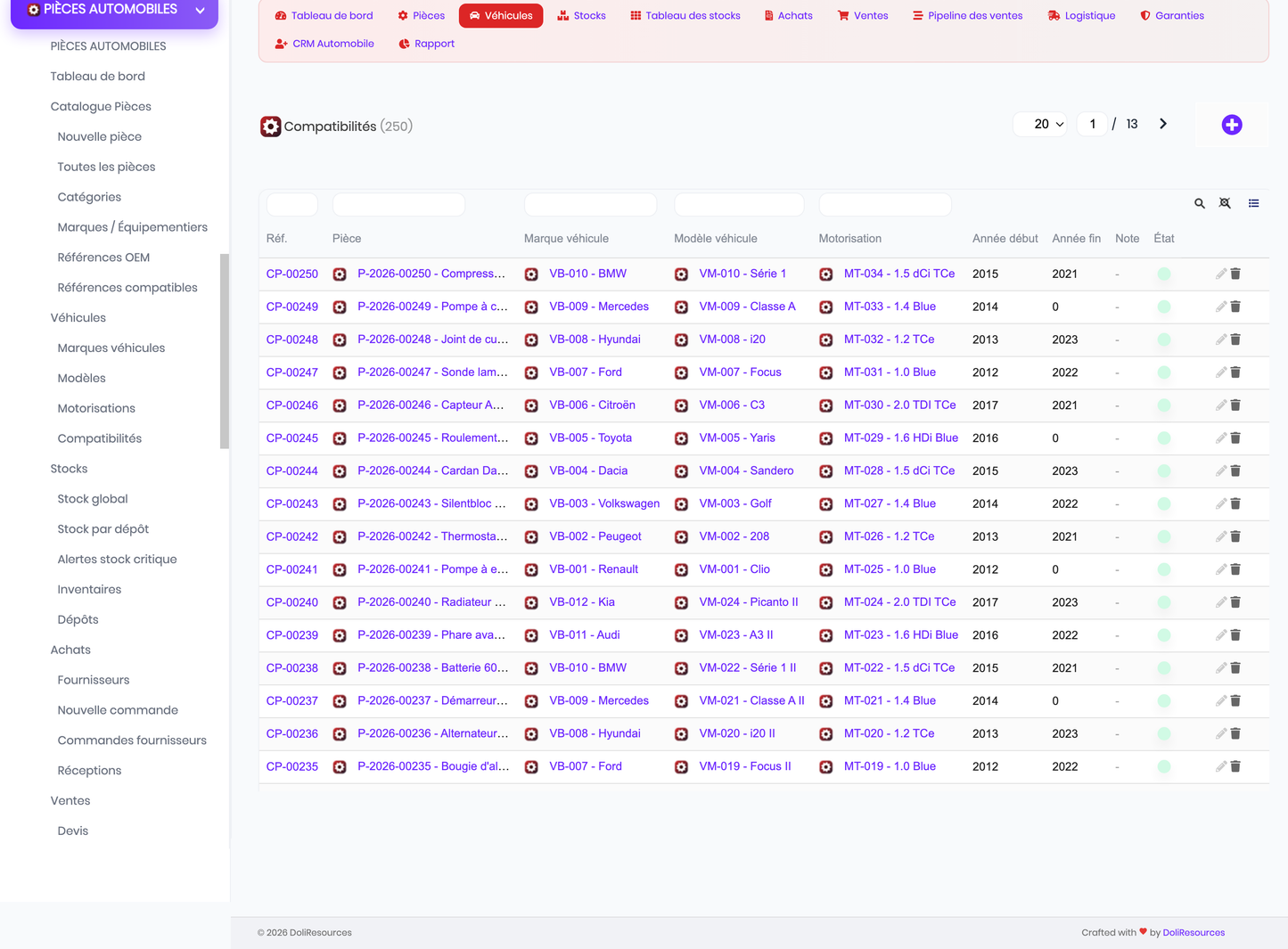Clear filters with the crossed-out search icon

[1226, 203]
